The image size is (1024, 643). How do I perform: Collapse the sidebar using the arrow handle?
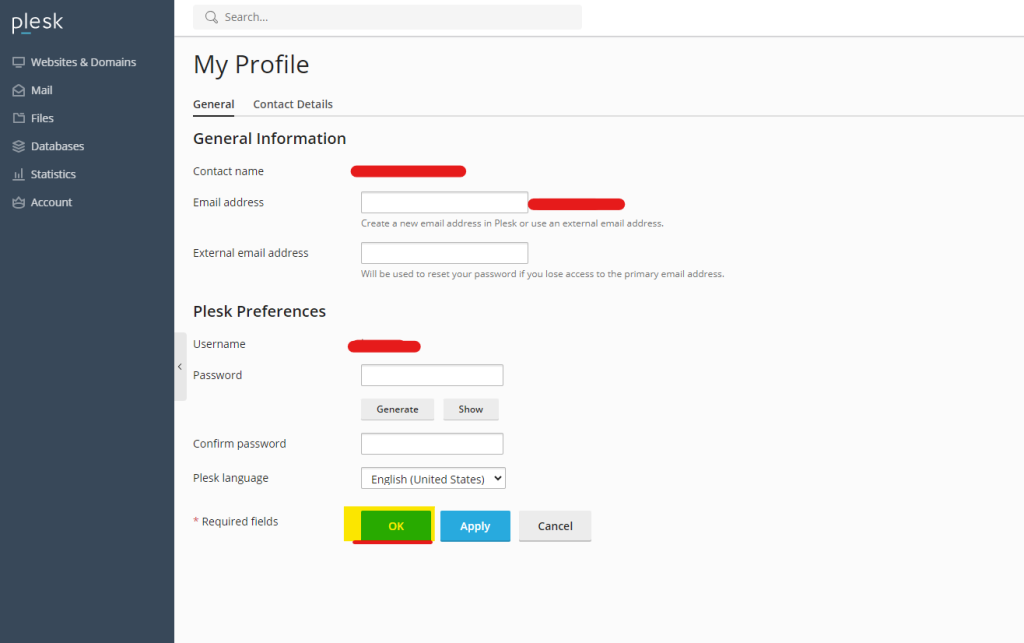pos(180,367)
